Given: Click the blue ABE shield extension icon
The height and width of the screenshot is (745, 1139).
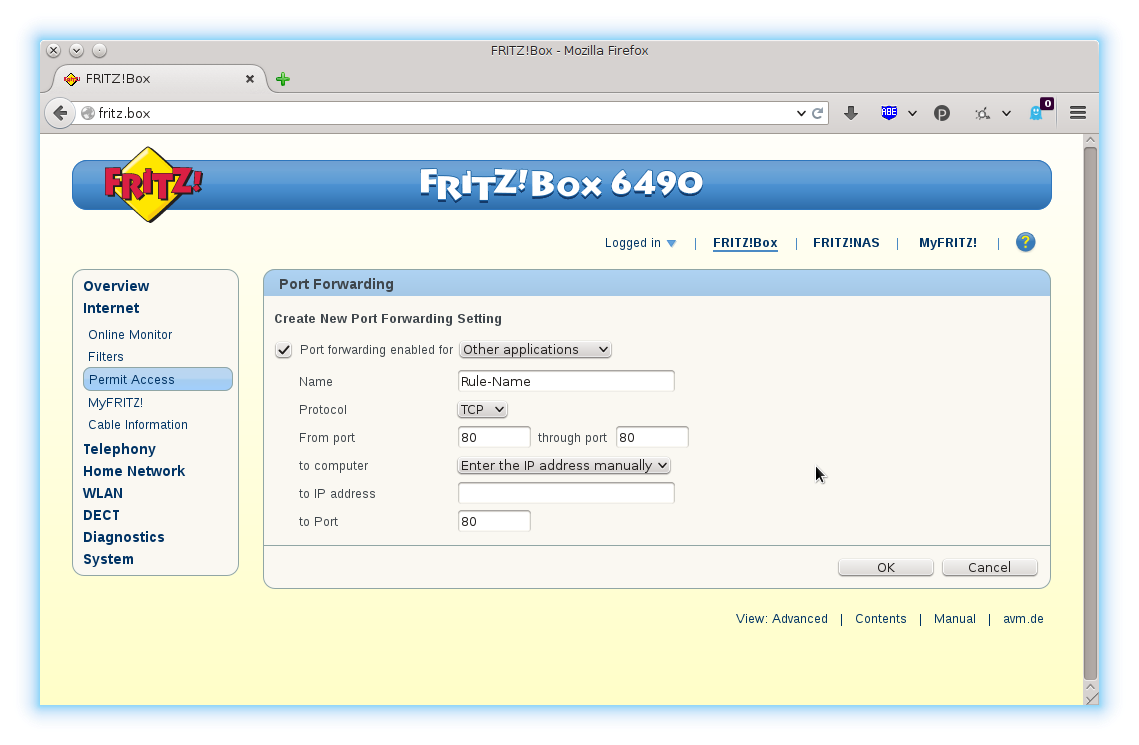Looking at the screenshot, I should coord(888,112).
